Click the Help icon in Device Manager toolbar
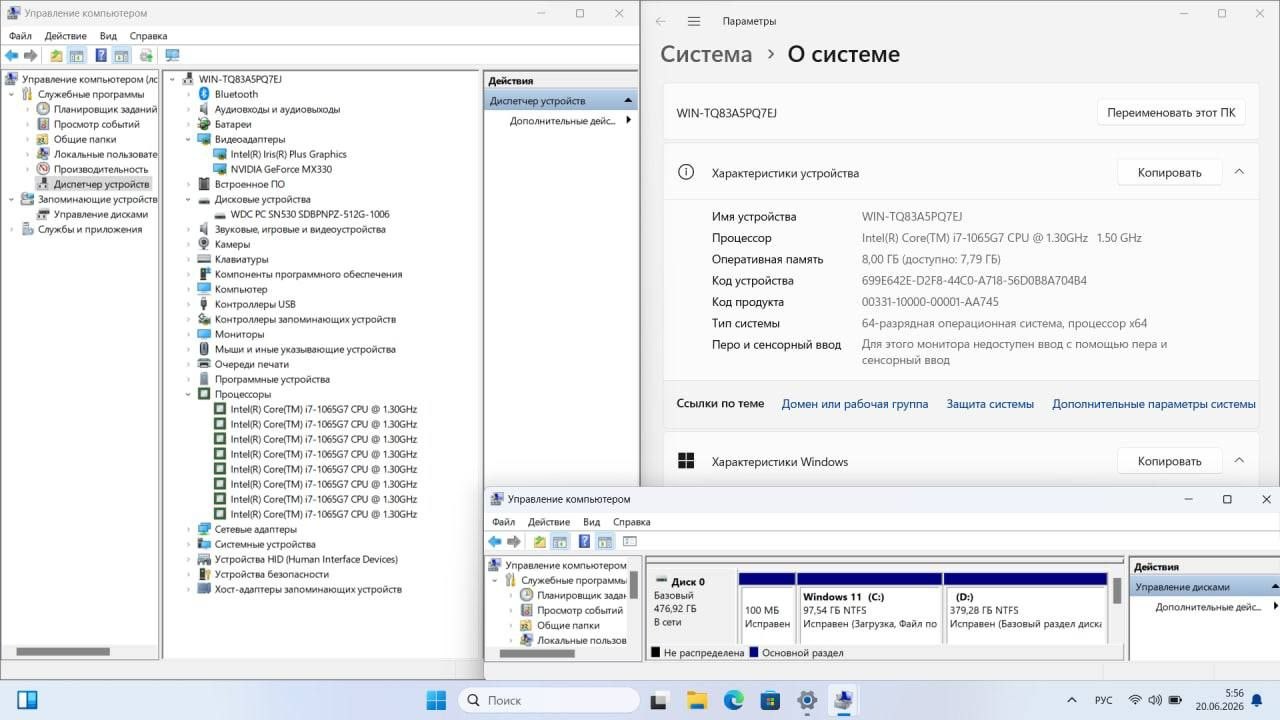 (101, 56)
